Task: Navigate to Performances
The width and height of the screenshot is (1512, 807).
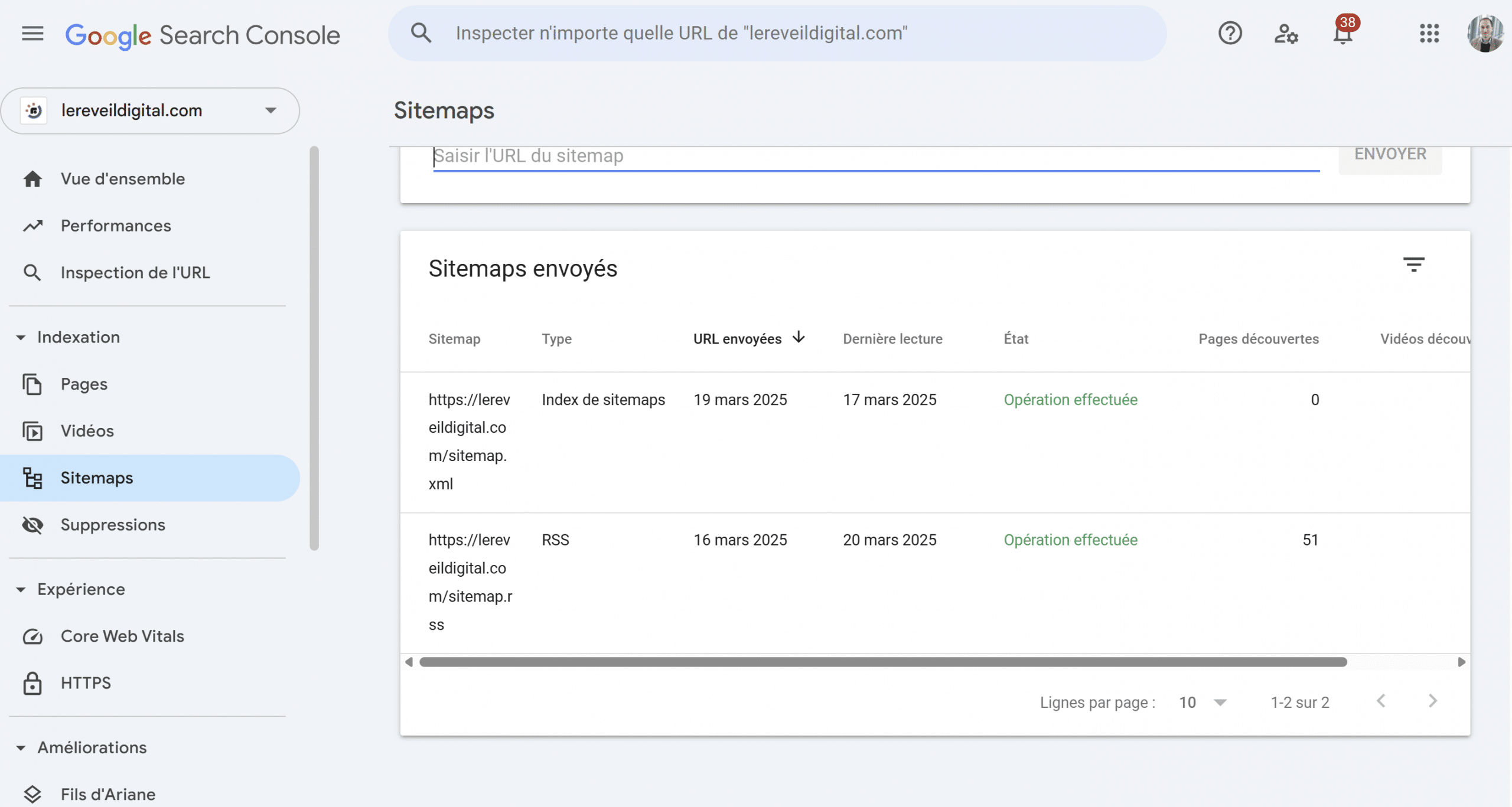Action: [116, 226]
